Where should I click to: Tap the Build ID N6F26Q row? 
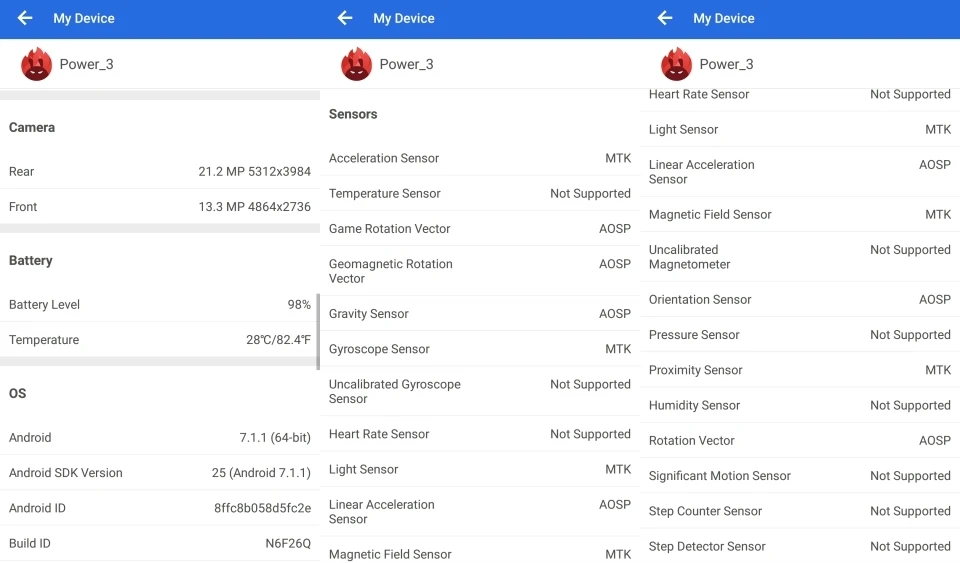[160, 543]
